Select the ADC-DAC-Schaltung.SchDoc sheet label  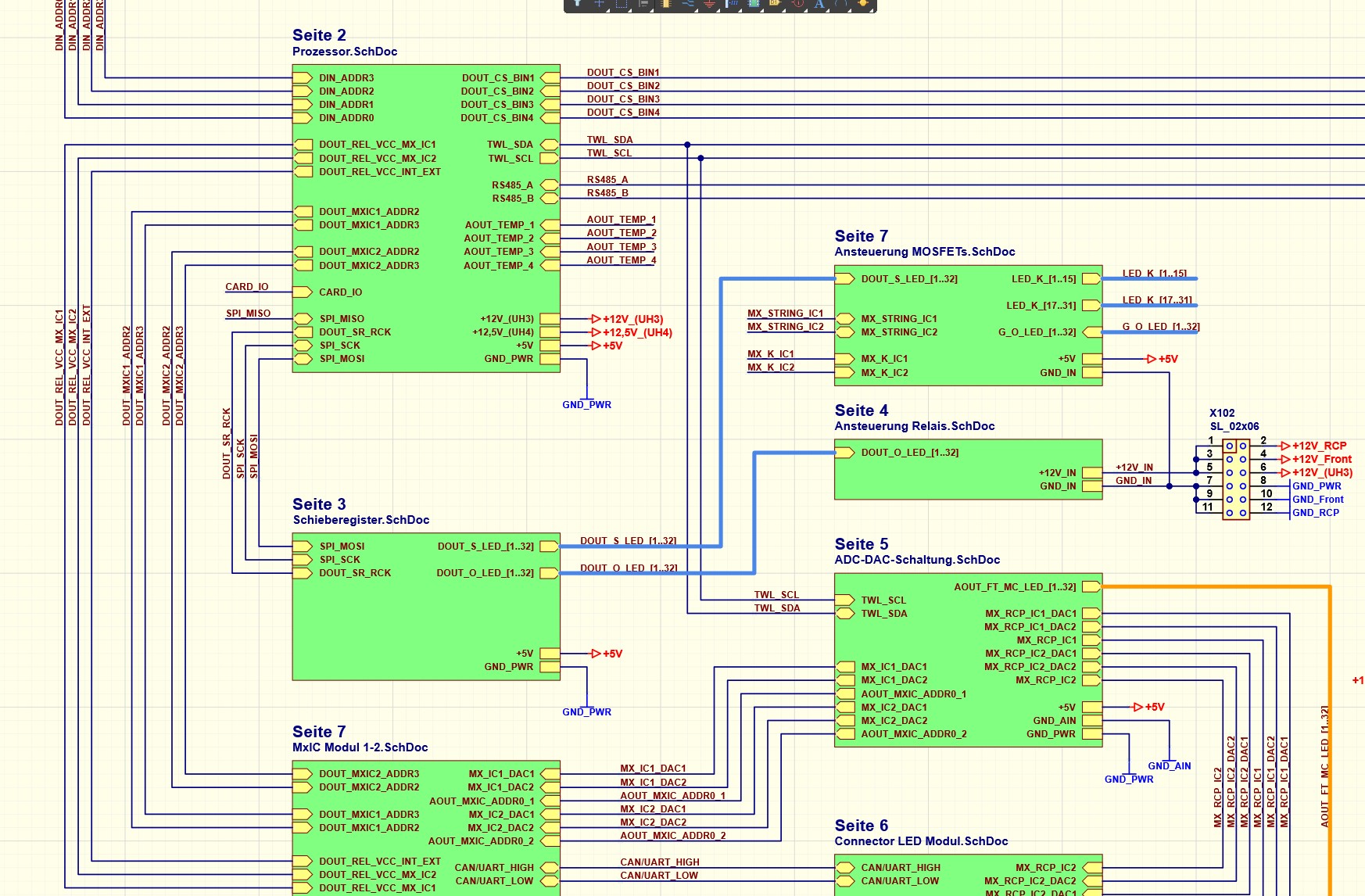pyautogui.click(x=917, y=560)
